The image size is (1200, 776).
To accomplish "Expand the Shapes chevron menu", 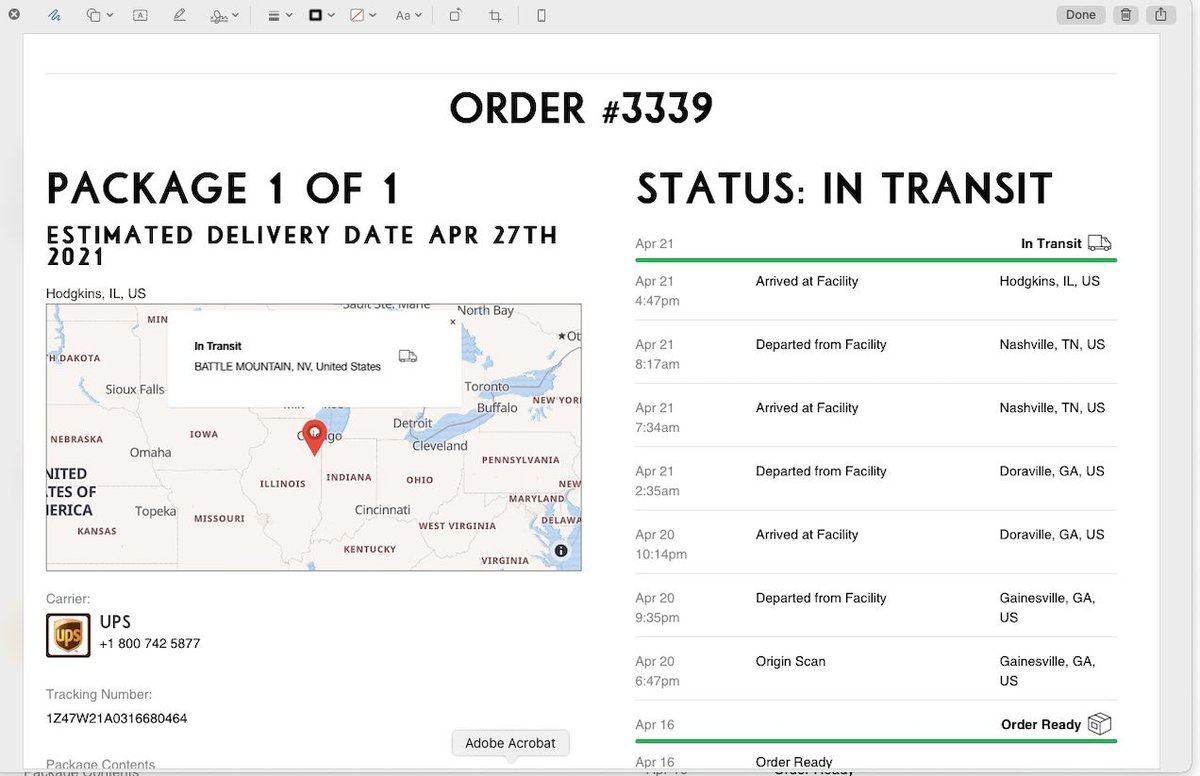I will click(112, 15).
